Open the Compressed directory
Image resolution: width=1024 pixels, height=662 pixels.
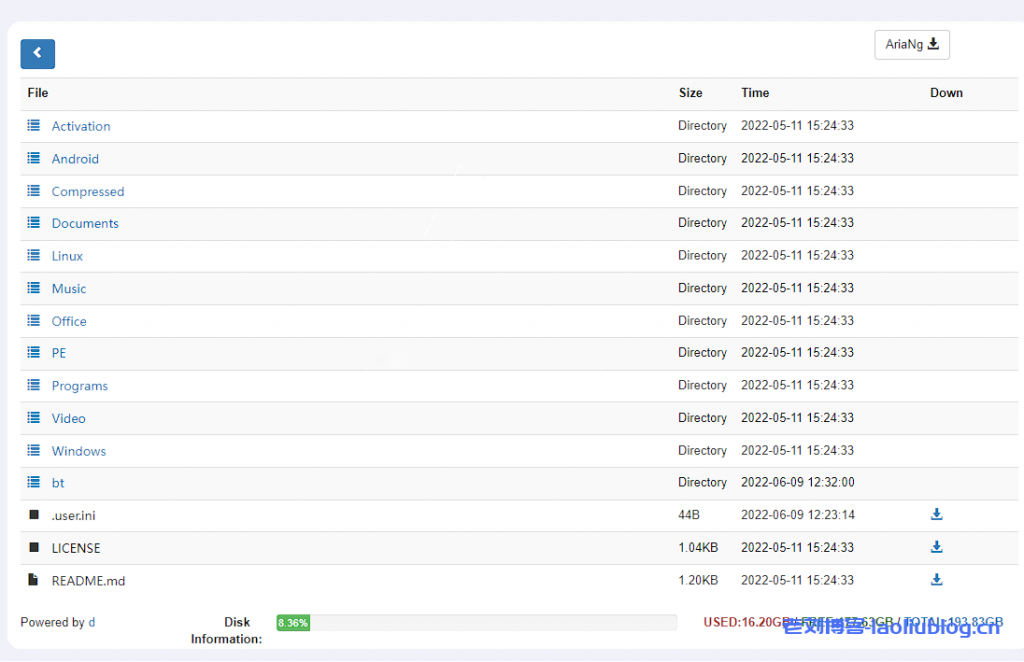pyautogui.click(x=88, y=192)
